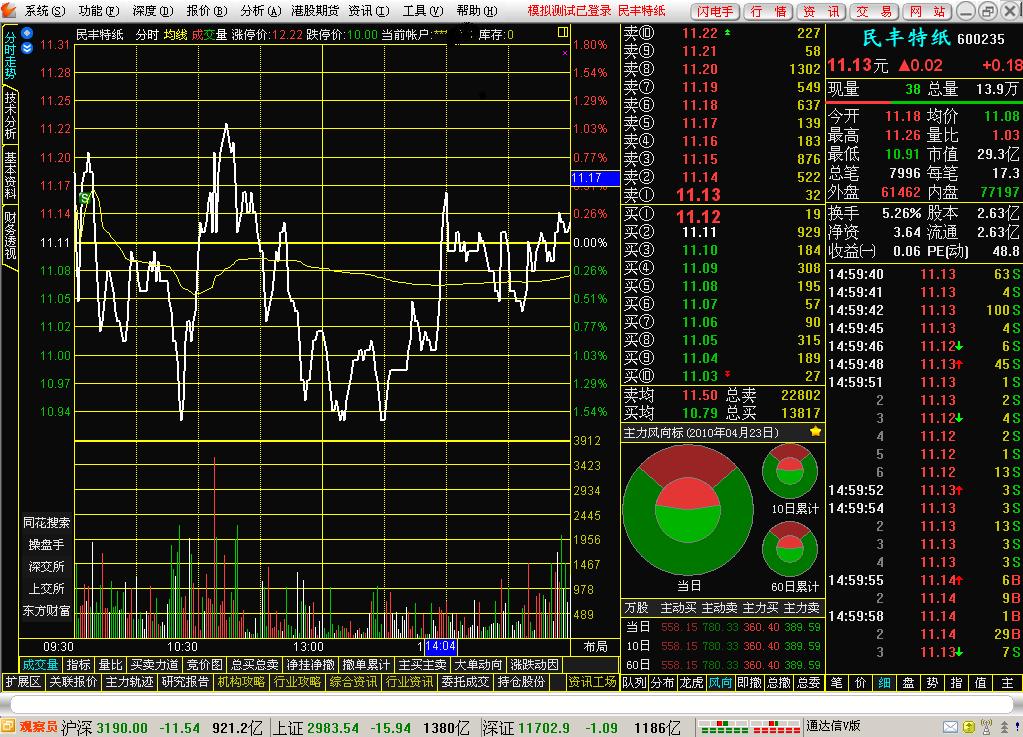Open the 资讯(I) menu
The width and height of the screenshot is (1023, 737).
[369, 10]
